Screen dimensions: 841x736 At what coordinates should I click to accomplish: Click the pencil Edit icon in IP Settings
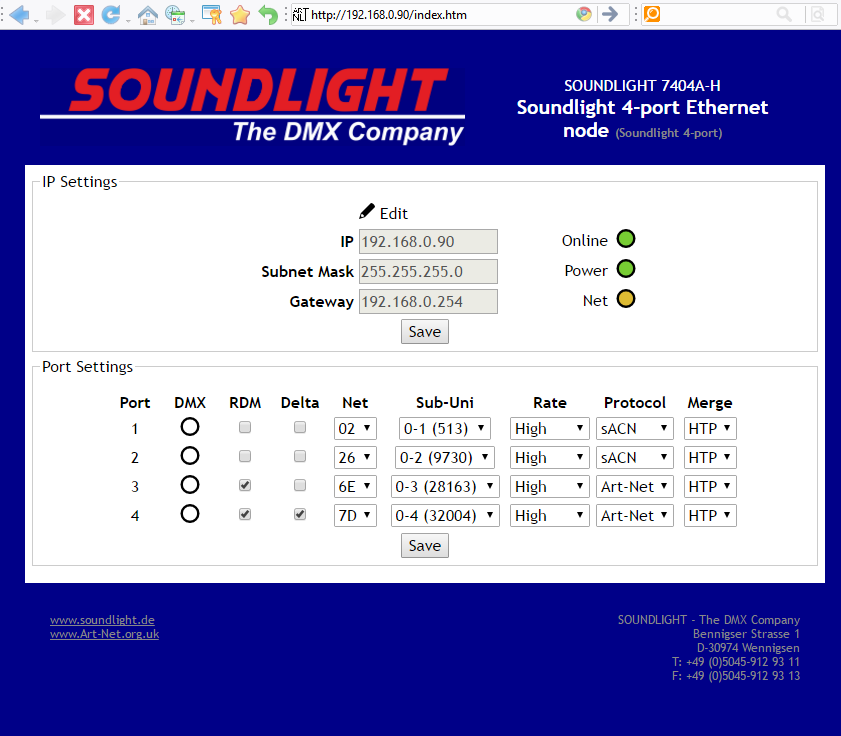368,212
